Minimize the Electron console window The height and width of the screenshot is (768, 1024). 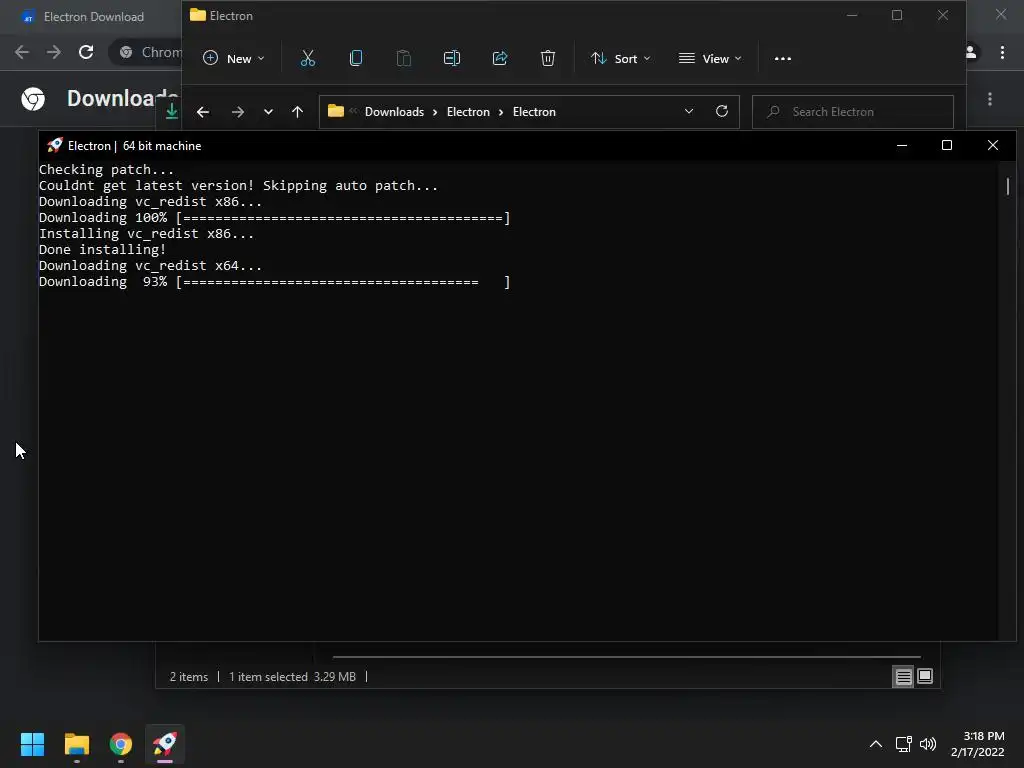click(902, 145)
